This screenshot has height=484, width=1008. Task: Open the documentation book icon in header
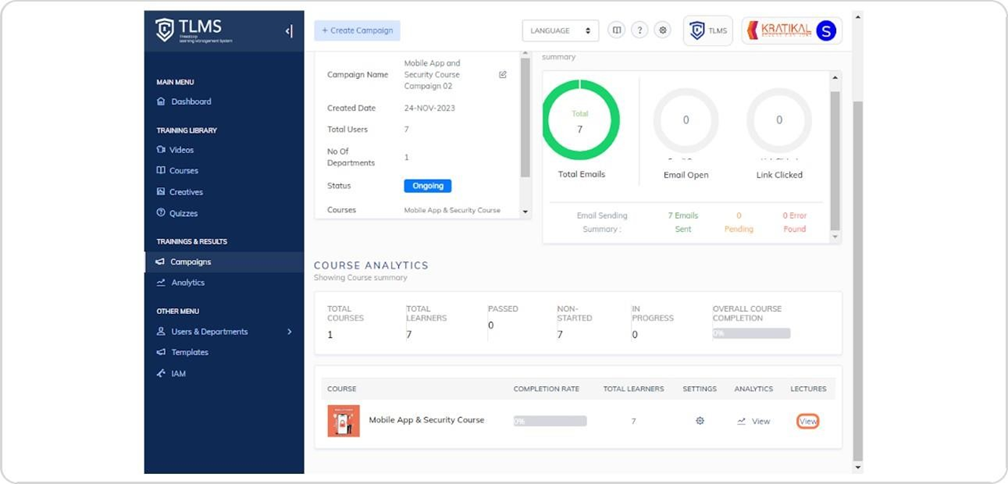point(616,30)
